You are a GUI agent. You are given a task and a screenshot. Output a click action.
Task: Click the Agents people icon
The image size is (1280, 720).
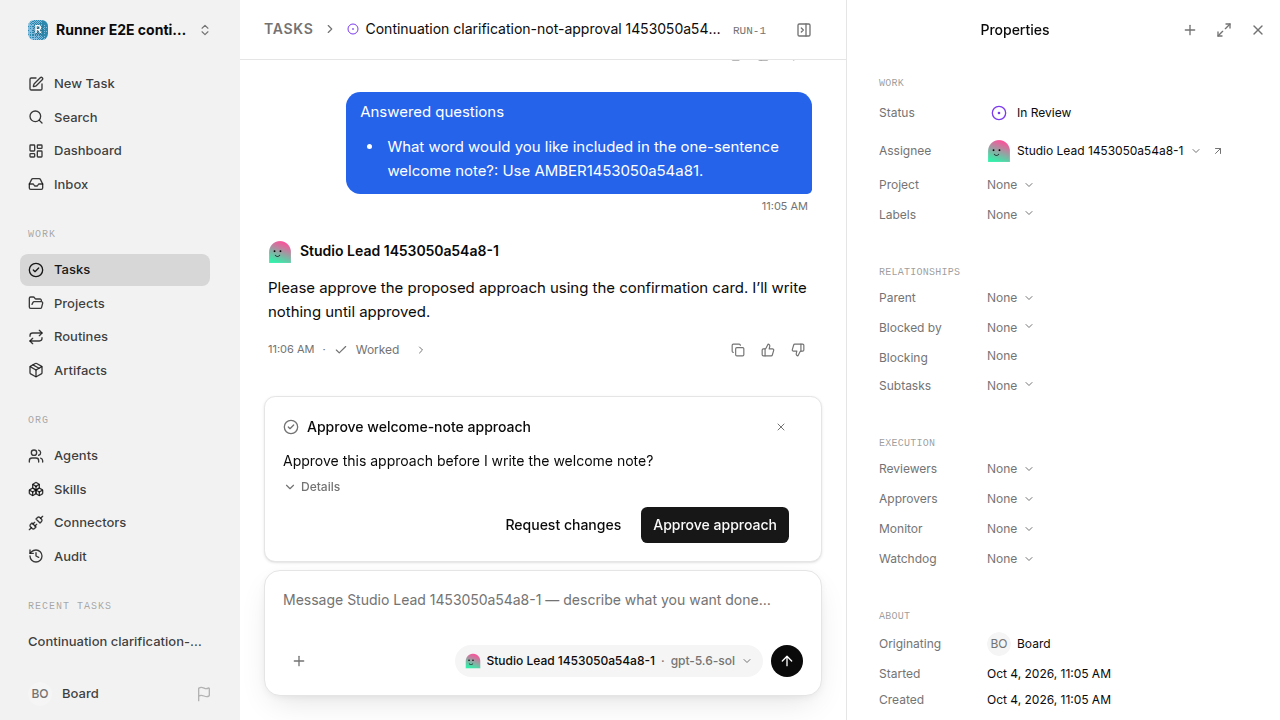pyautogui.click(x=36, y=455)
